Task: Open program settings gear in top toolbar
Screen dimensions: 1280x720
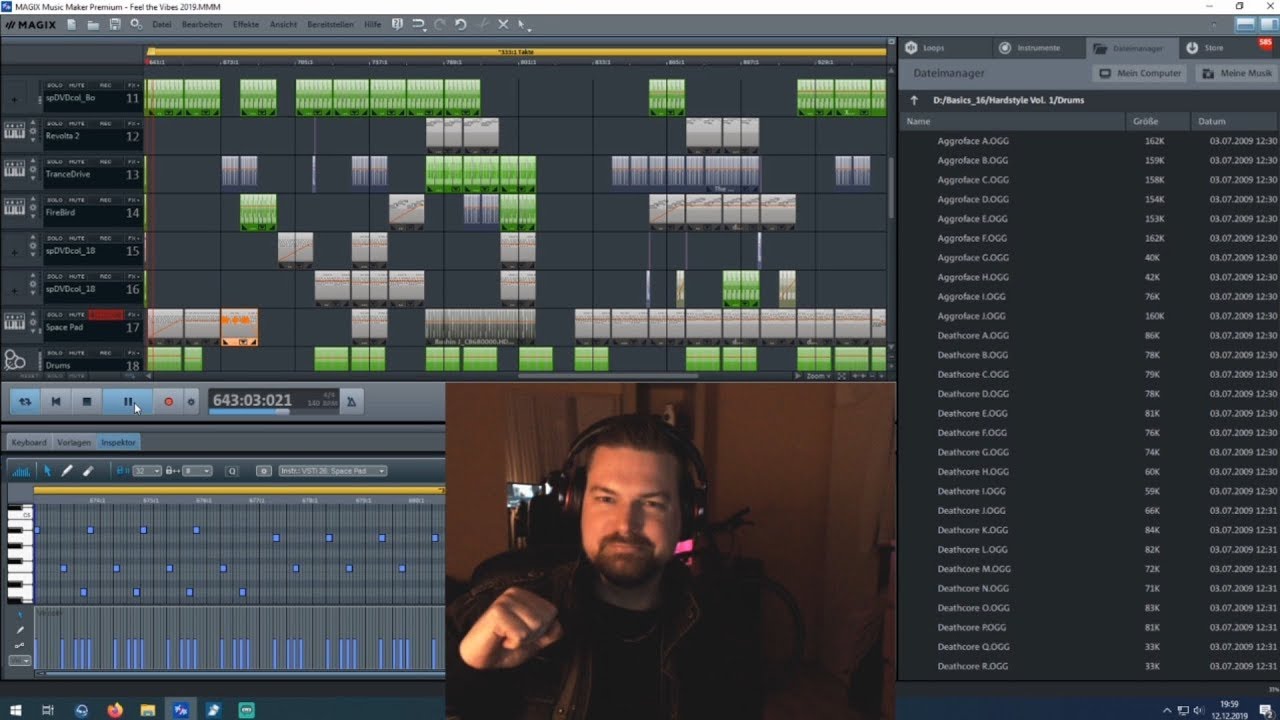Action: point(137,24)
